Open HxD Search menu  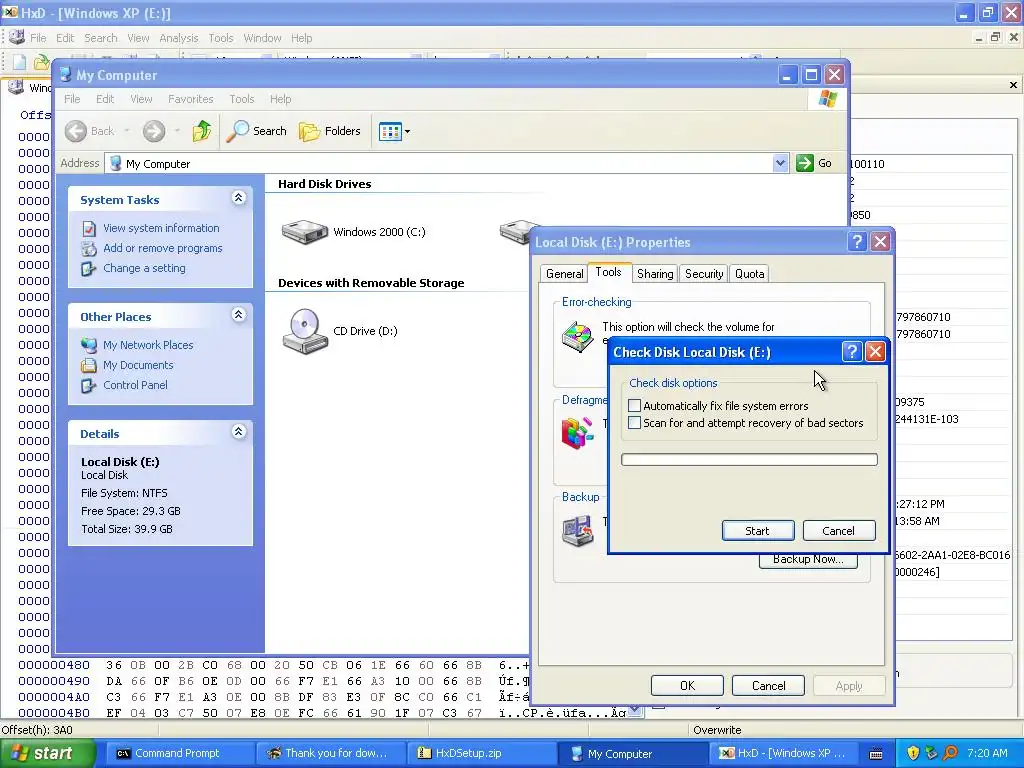(x=101, y=38)
